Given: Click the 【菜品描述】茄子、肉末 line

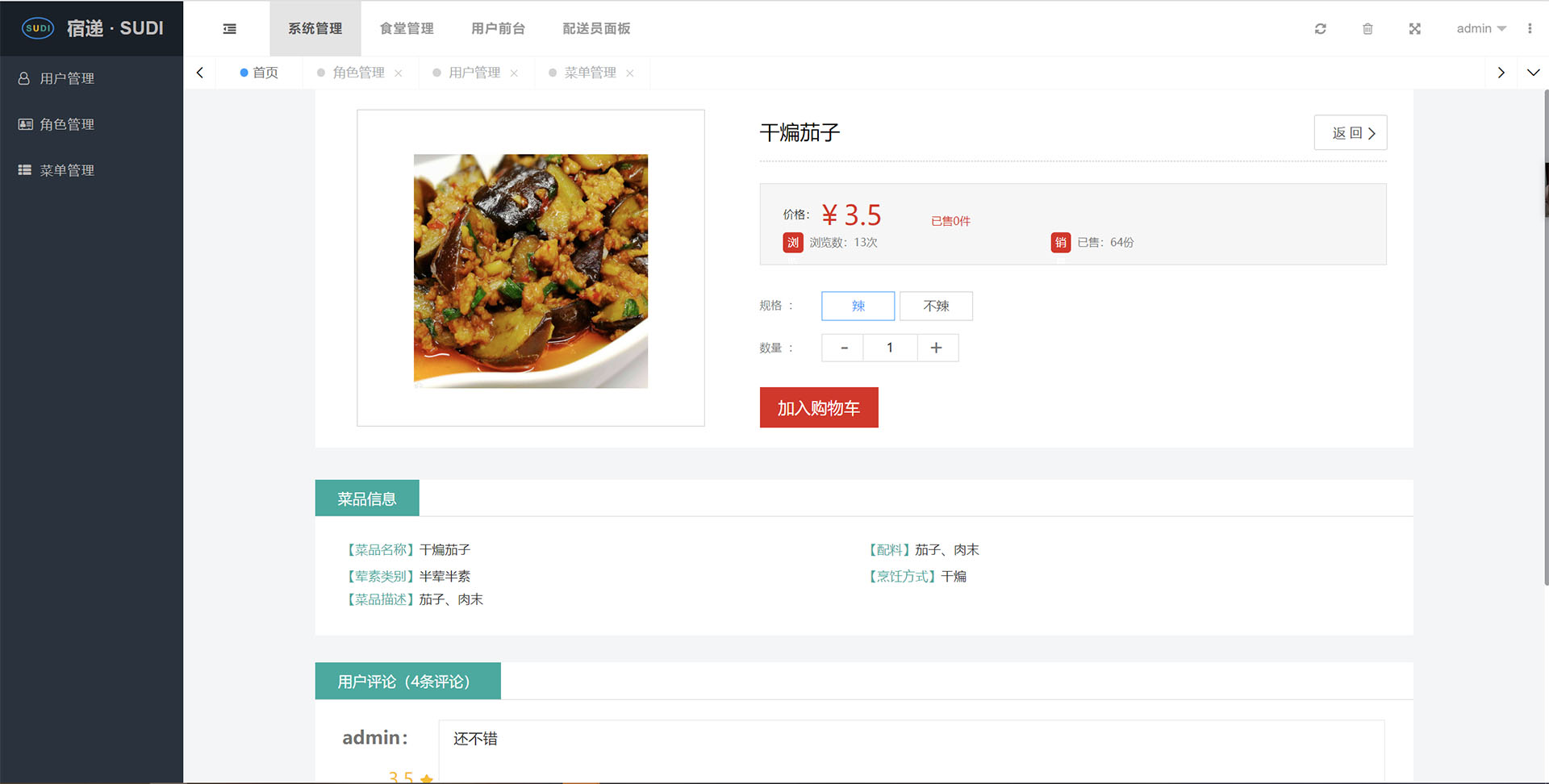Looking at the screenshot, I should (414, 599).
